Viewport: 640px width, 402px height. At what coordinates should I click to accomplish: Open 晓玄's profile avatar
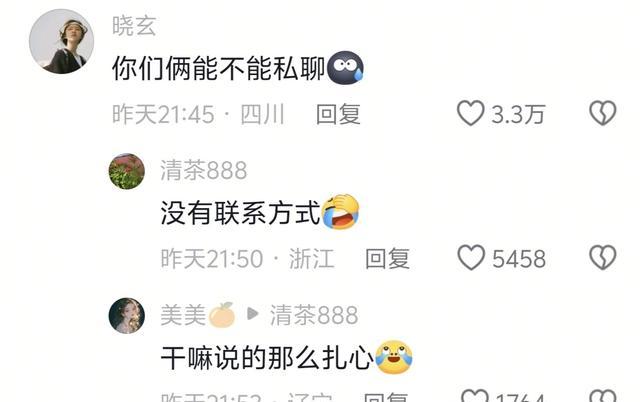pyautogui.click(x=62, y=42)
